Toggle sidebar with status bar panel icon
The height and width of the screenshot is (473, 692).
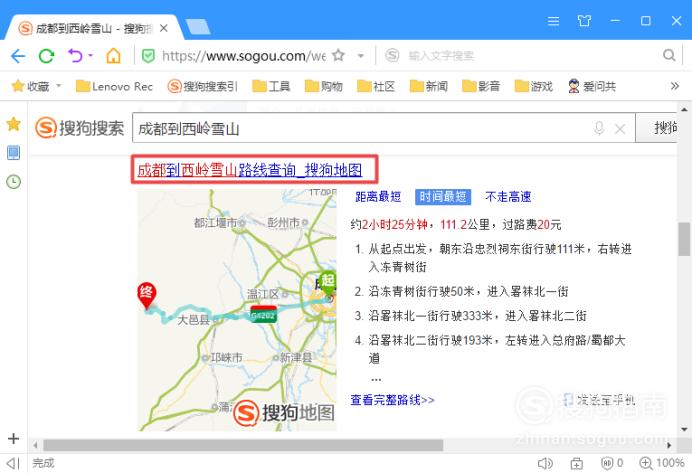13,463
